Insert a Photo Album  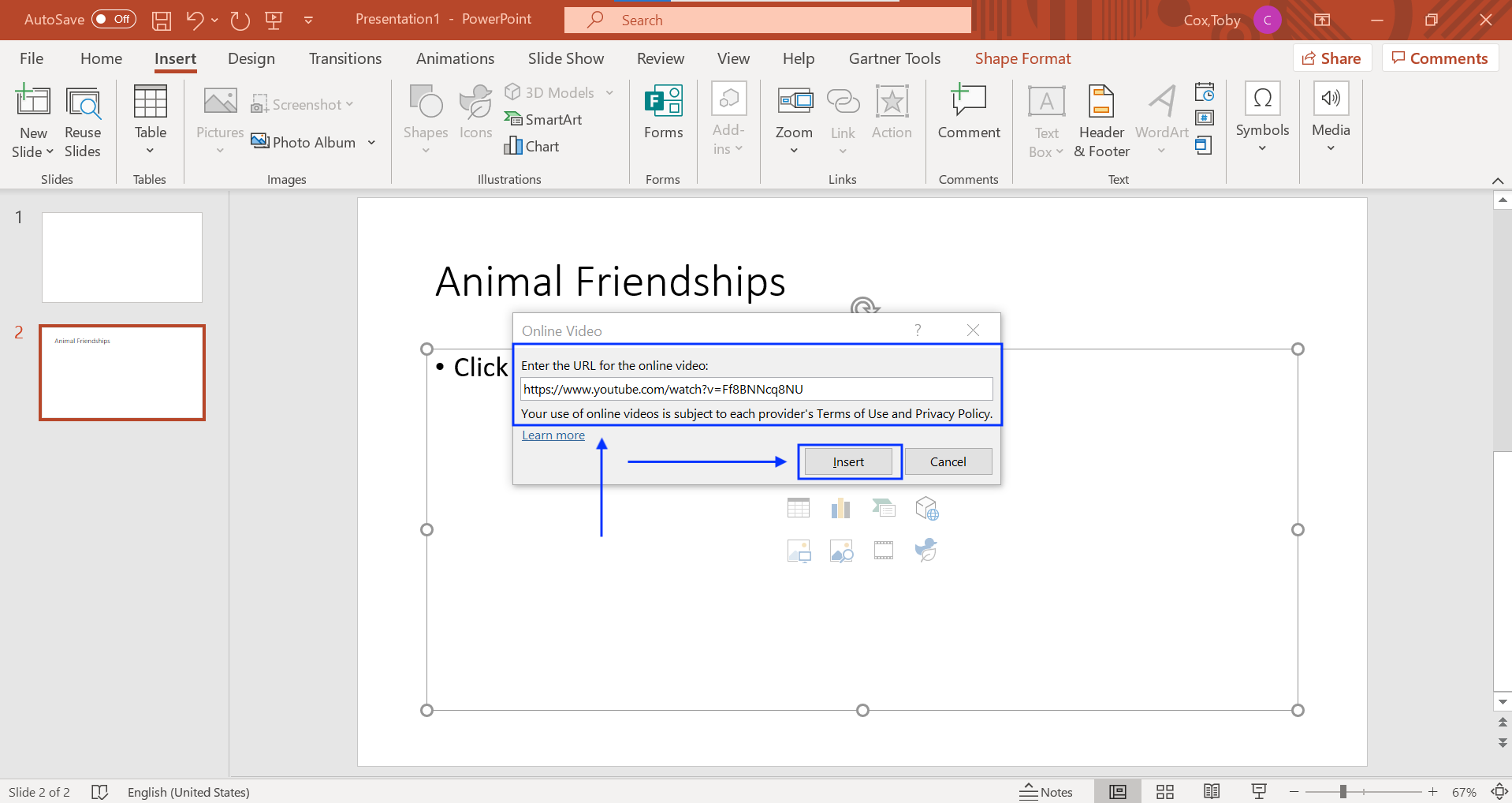pyautogui.click(x=304, y=142)
